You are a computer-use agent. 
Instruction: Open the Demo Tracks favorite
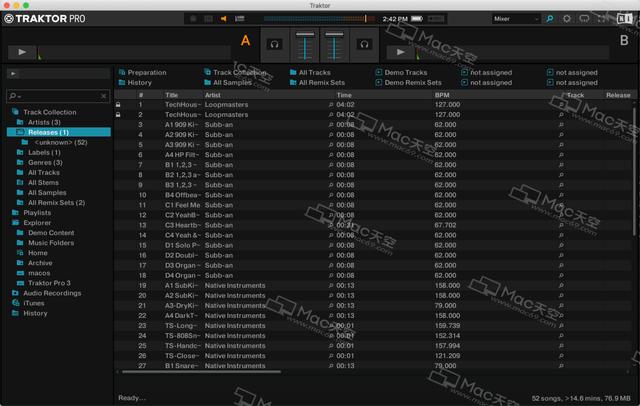[401, 72]
